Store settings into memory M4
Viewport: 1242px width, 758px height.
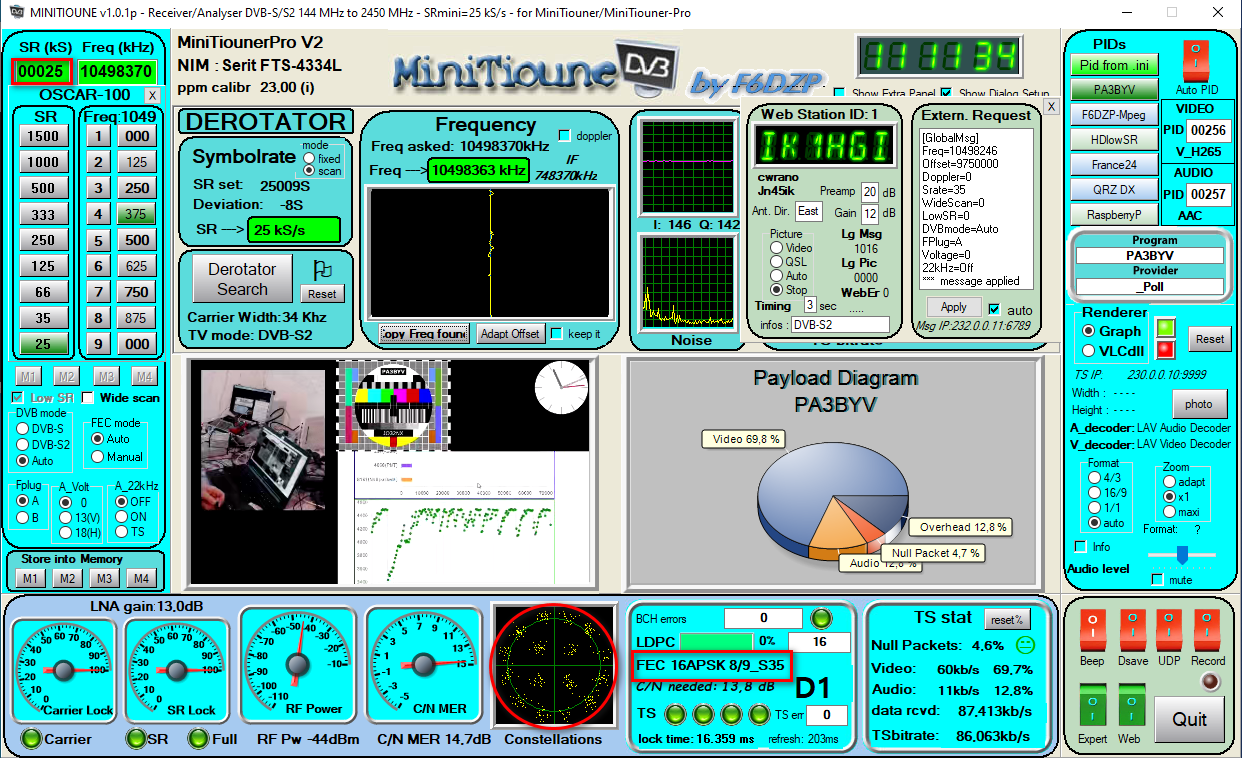click(141, 579)
